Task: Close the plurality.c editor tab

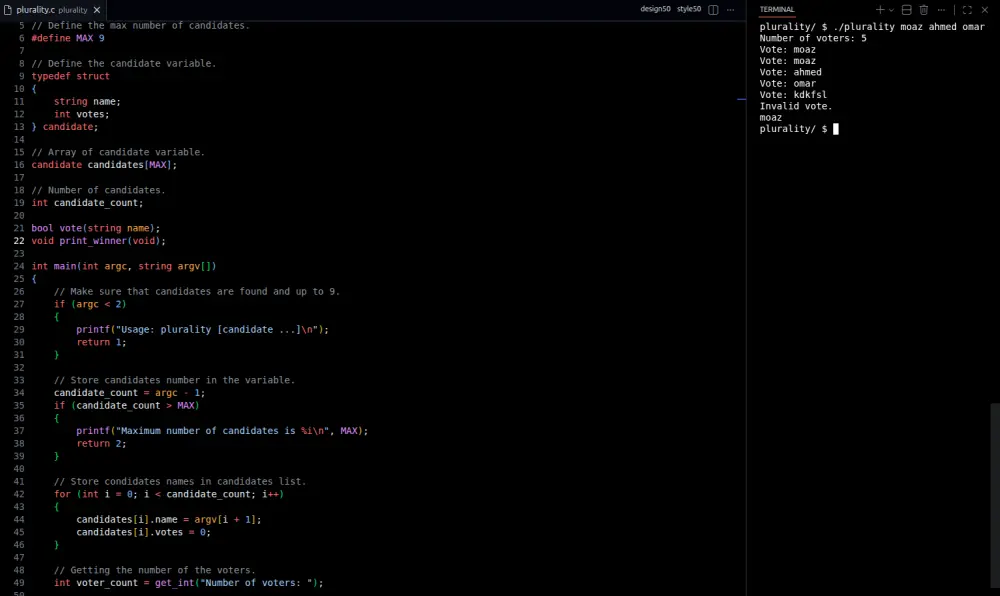Action: point(97,10)
